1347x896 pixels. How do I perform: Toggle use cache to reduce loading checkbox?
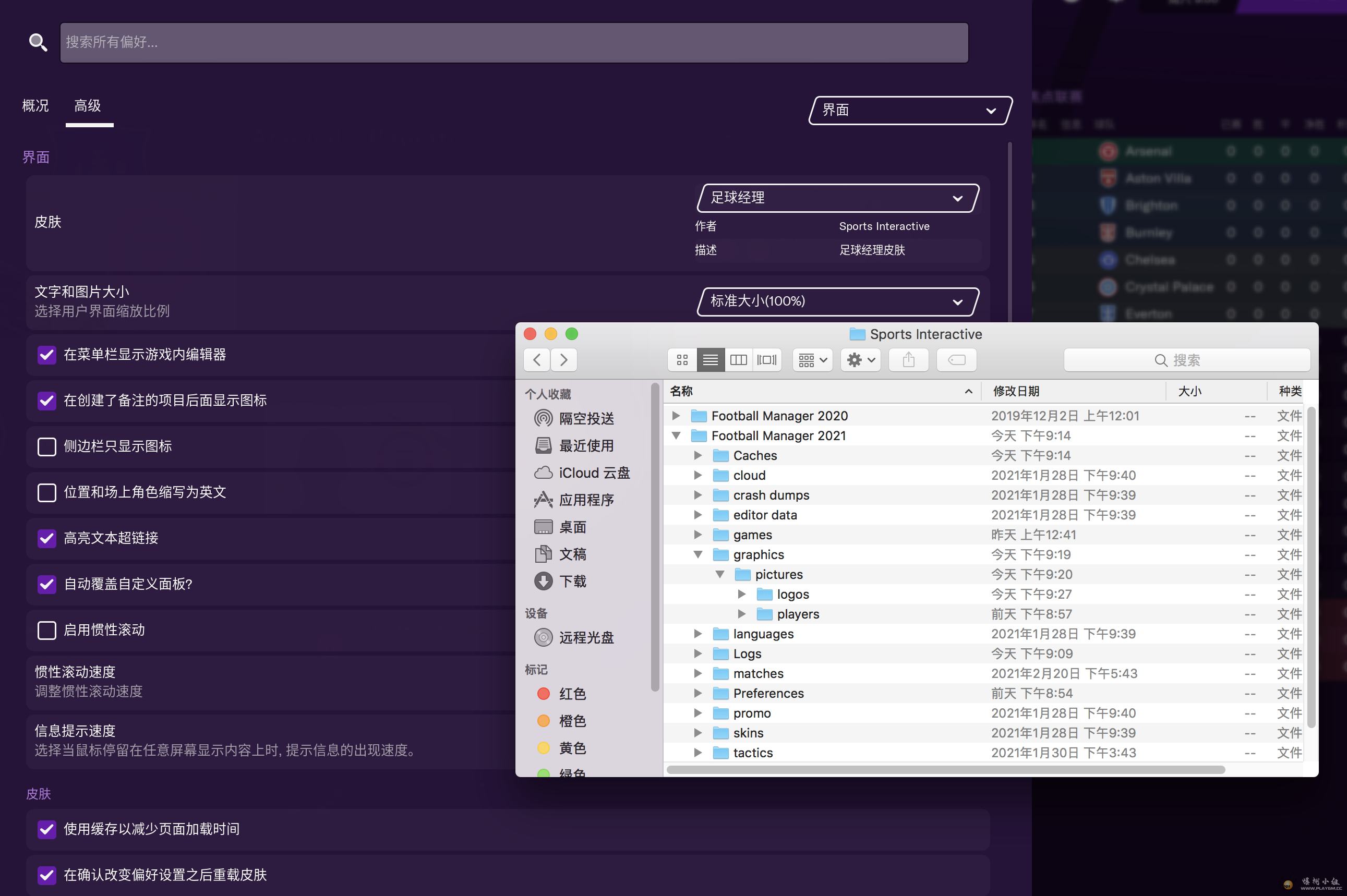tap(47, 829)
